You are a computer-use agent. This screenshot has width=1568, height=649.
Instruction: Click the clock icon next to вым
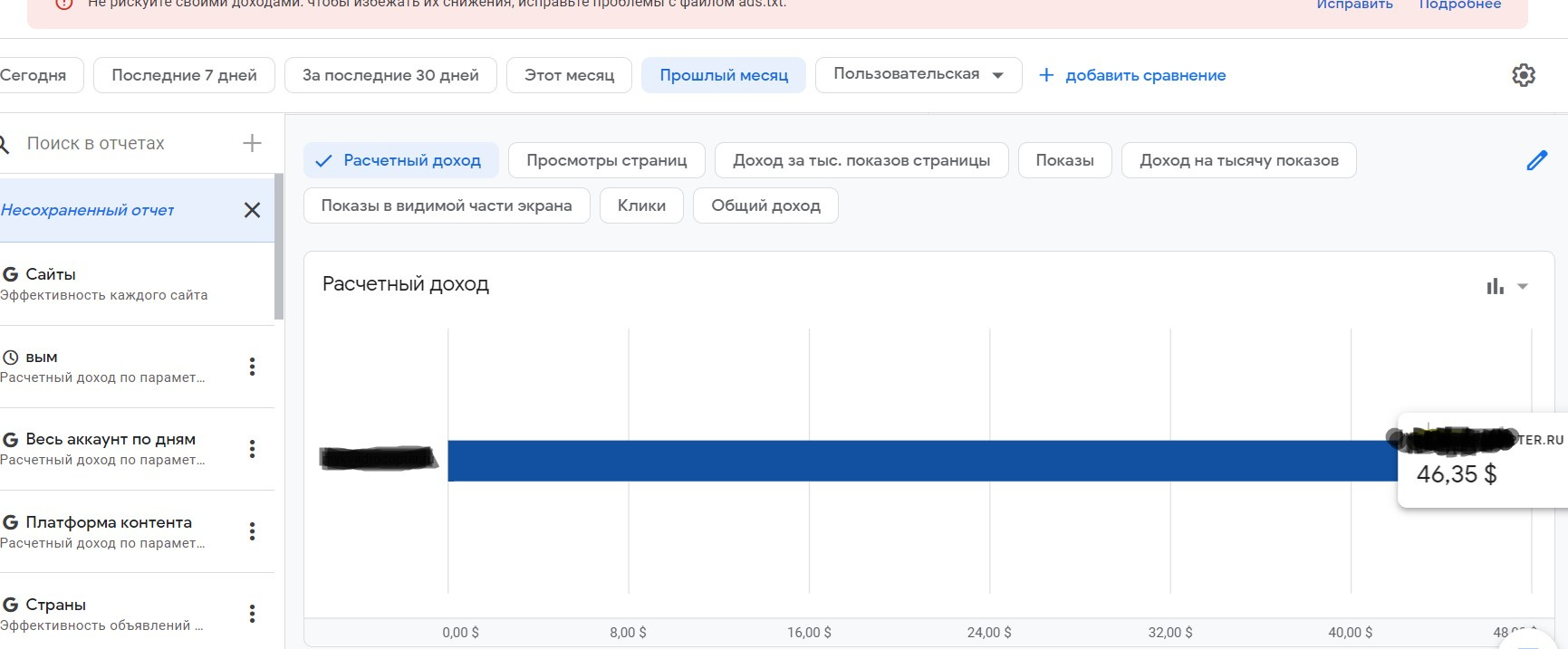click(x=11, y=357)
